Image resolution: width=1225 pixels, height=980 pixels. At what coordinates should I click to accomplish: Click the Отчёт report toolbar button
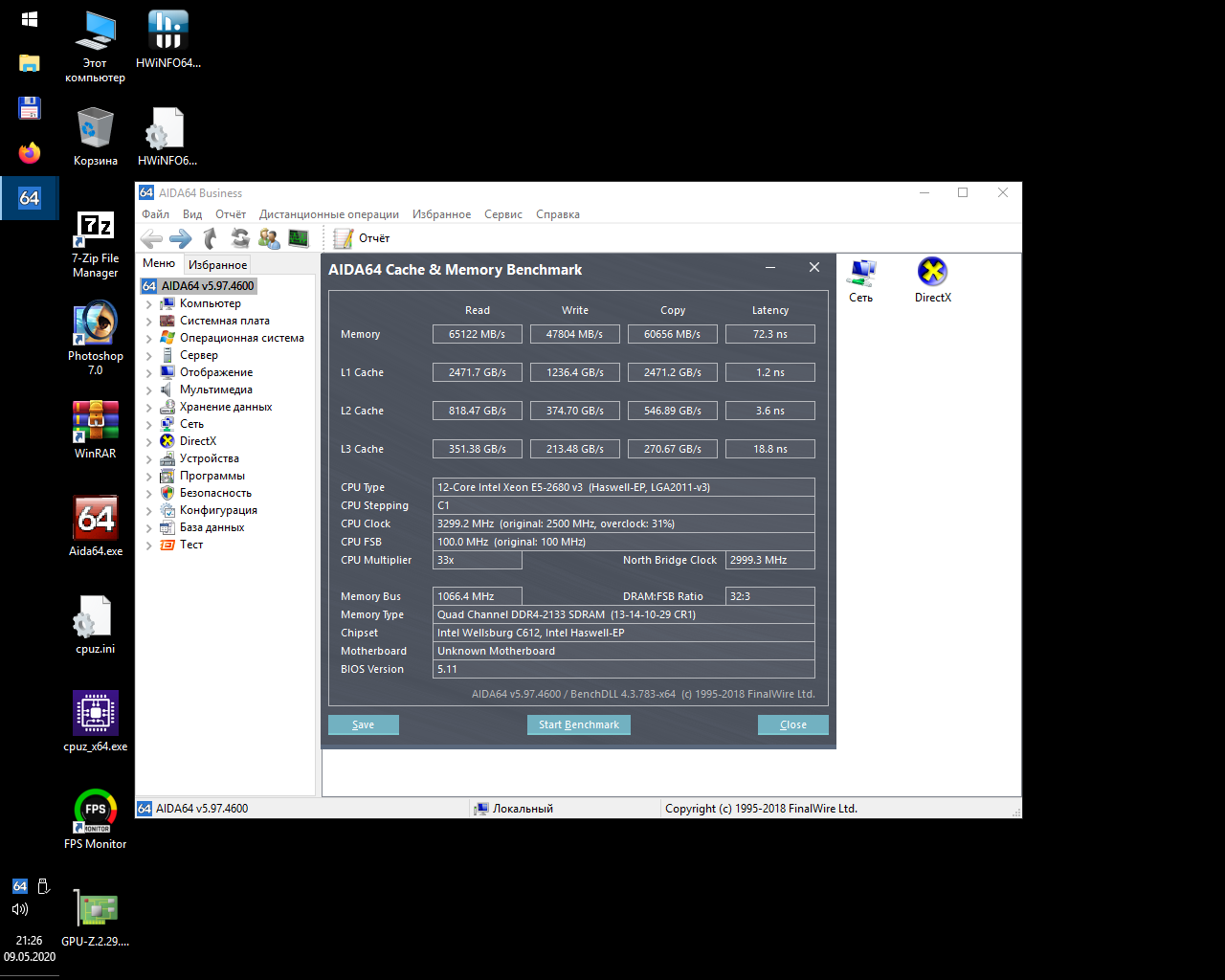(x=362, y=238)
